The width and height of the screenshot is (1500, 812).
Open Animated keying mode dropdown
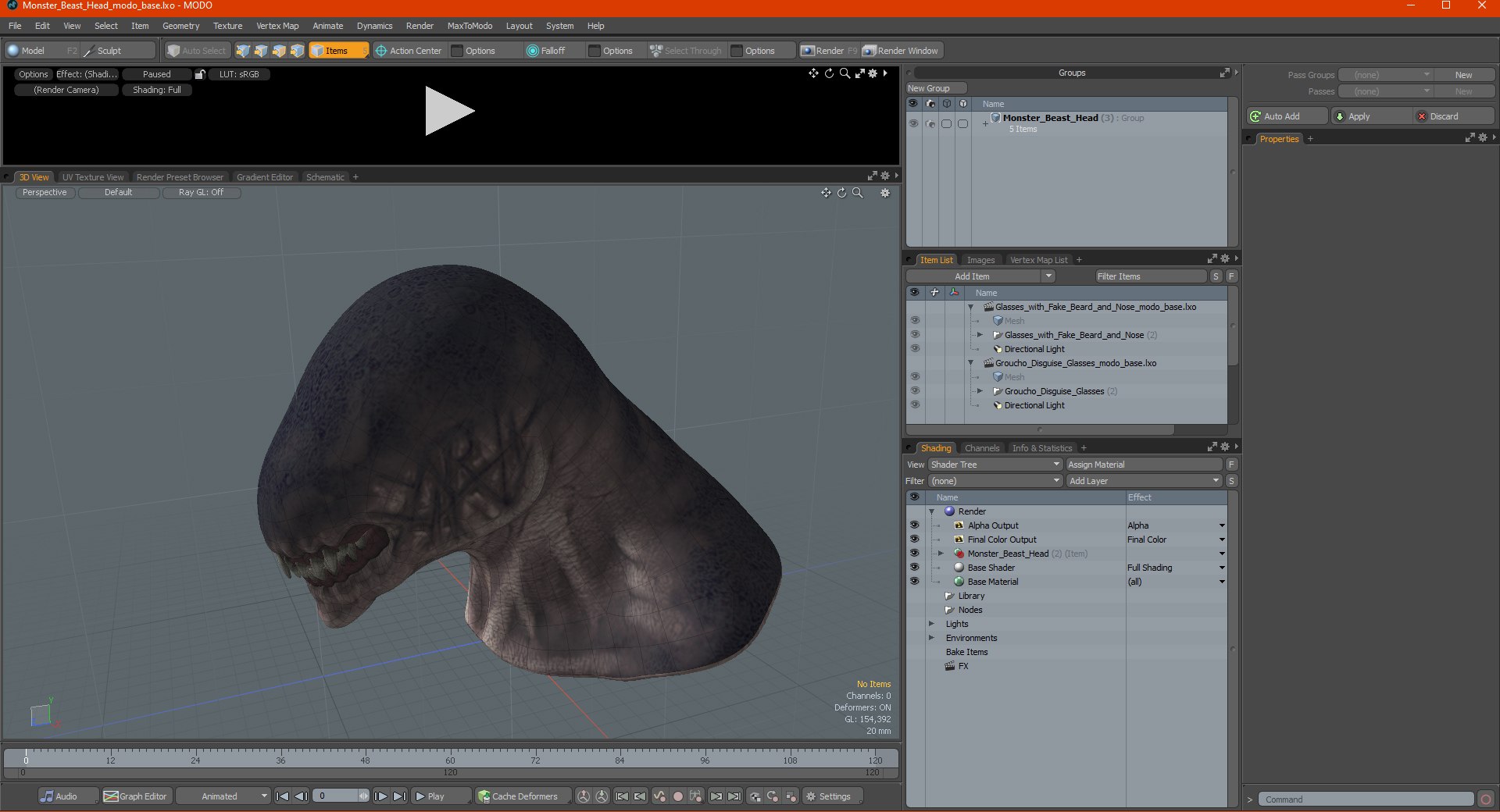(x=223, y=796)
